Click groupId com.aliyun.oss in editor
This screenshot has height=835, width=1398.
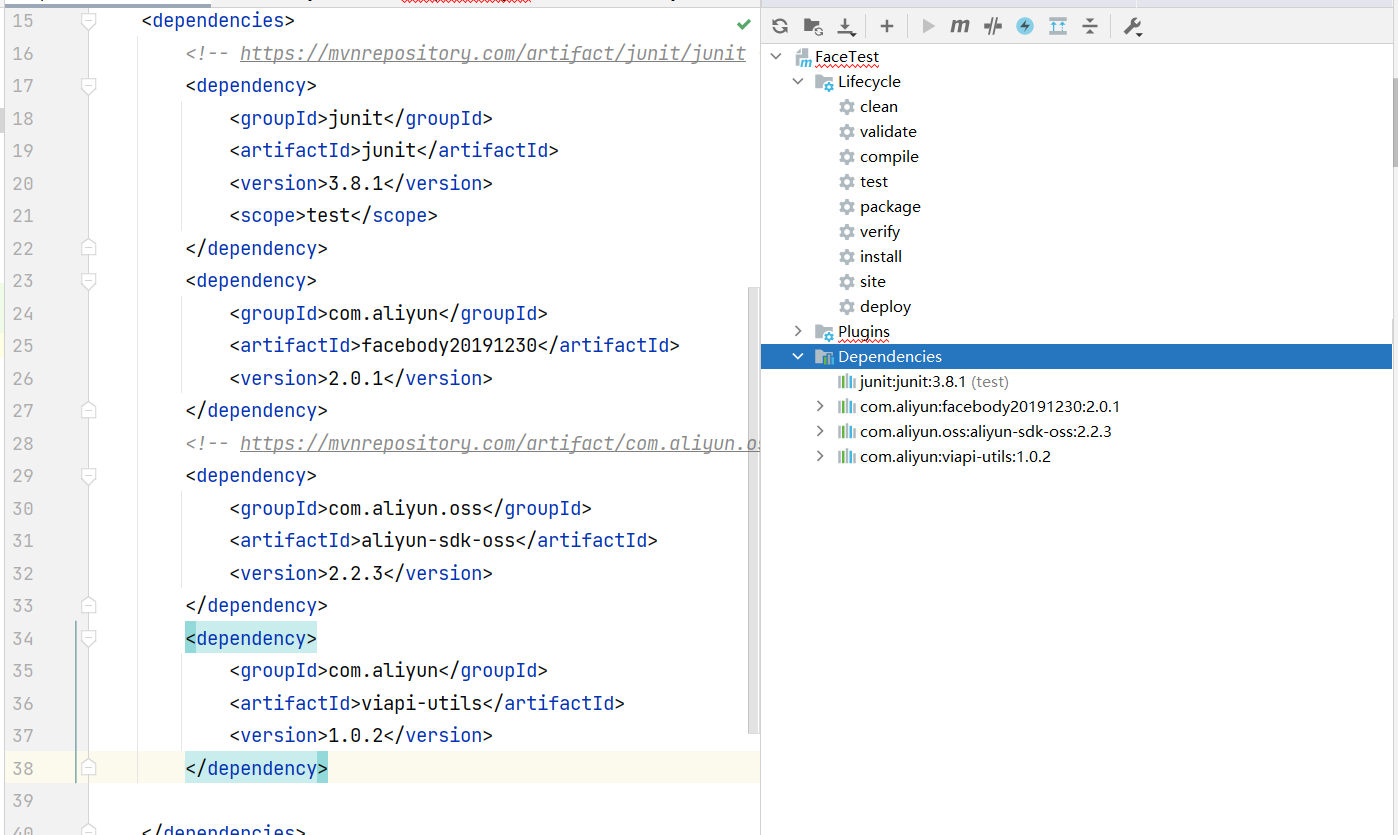click(405, 509)
